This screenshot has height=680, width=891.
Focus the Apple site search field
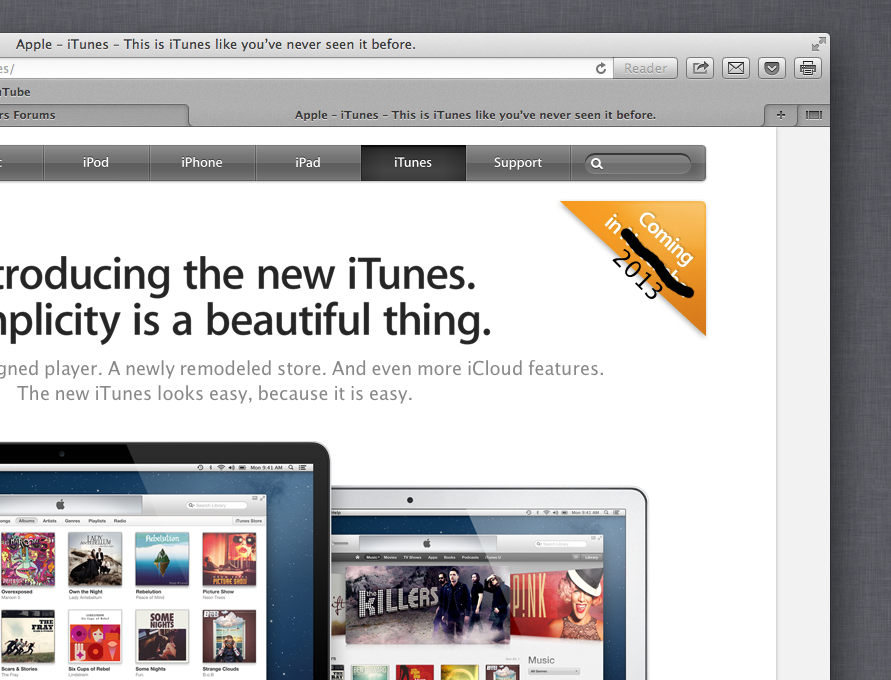638,164
